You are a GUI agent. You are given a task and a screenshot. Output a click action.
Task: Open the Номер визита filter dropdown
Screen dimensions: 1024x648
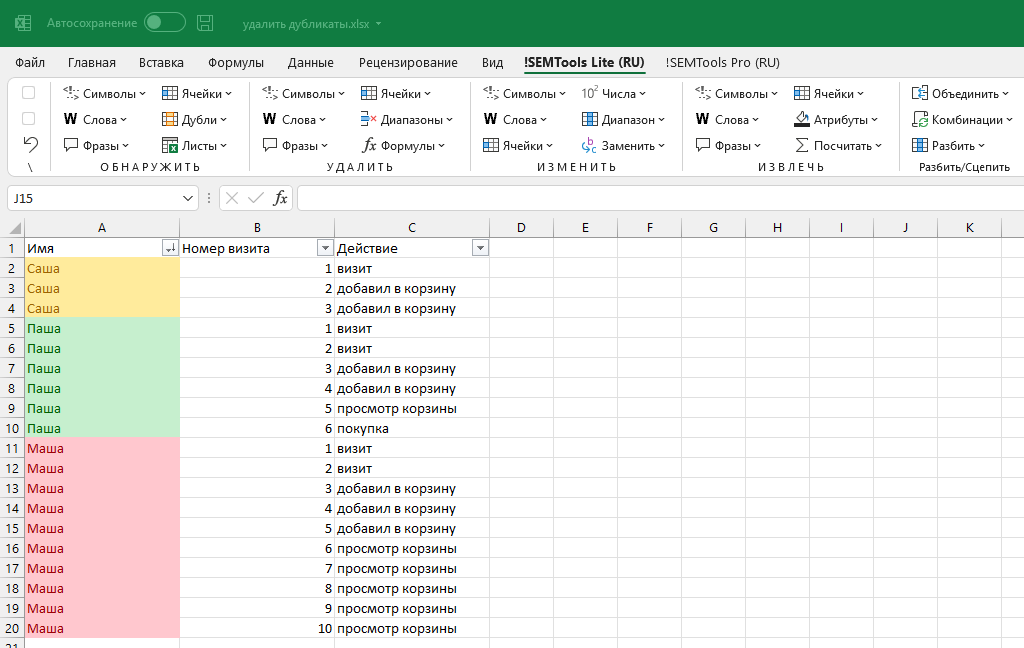click(325, 248)
